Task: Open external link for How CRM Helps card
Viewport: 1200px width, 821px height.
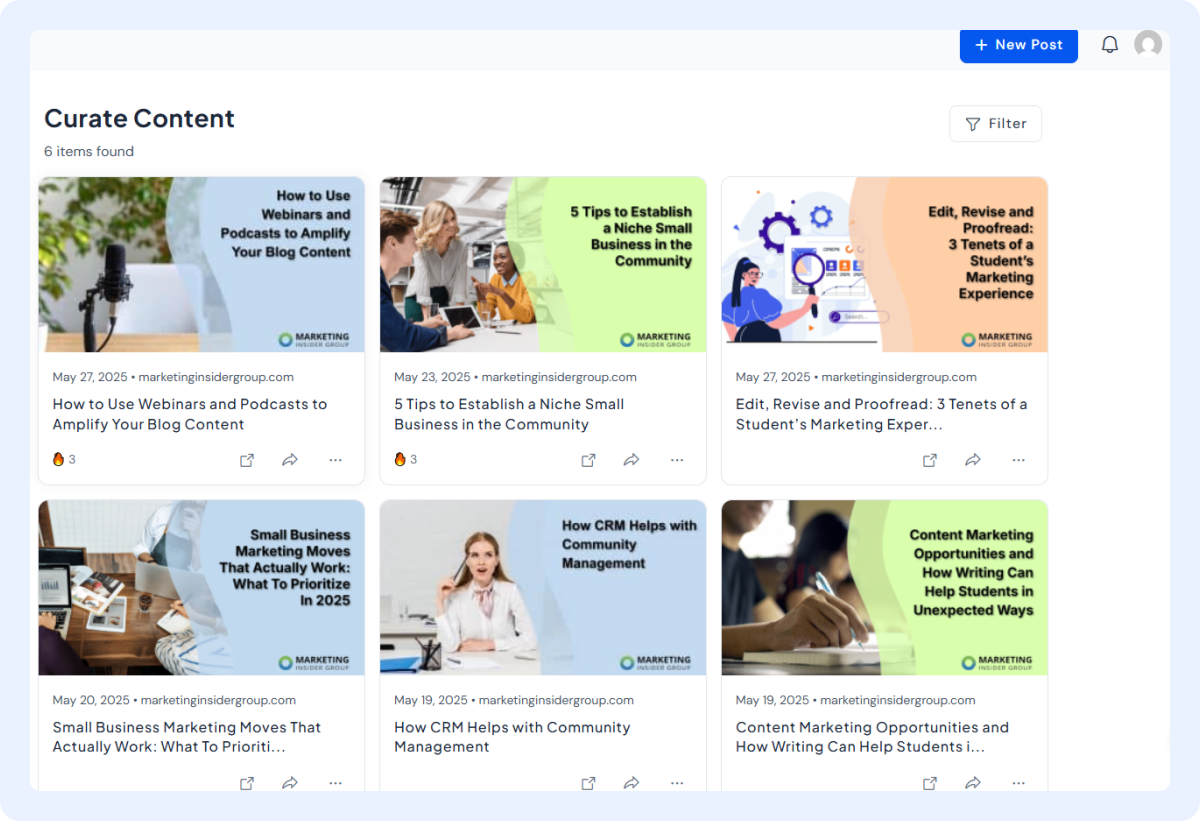Action: pos(589,783)
